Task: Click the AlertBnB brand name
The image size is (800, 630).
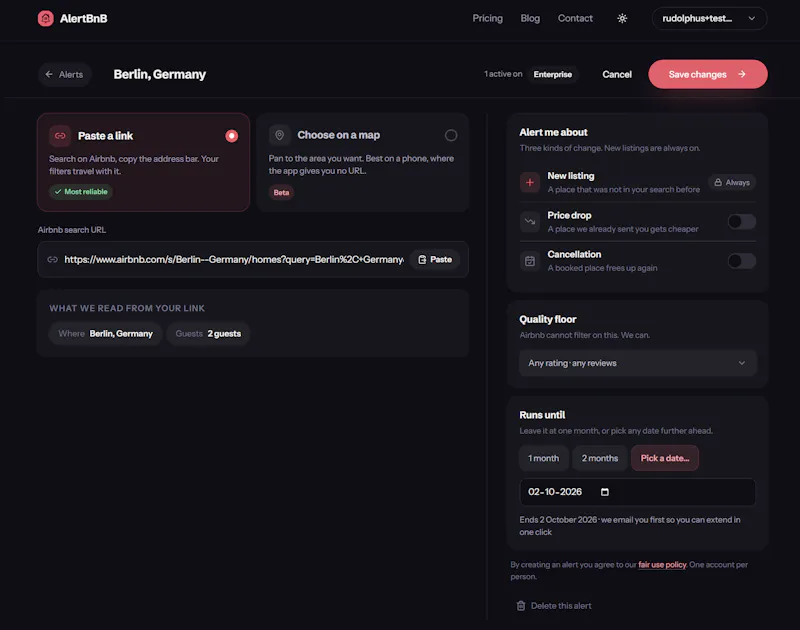Action: (x=84, y=18)
